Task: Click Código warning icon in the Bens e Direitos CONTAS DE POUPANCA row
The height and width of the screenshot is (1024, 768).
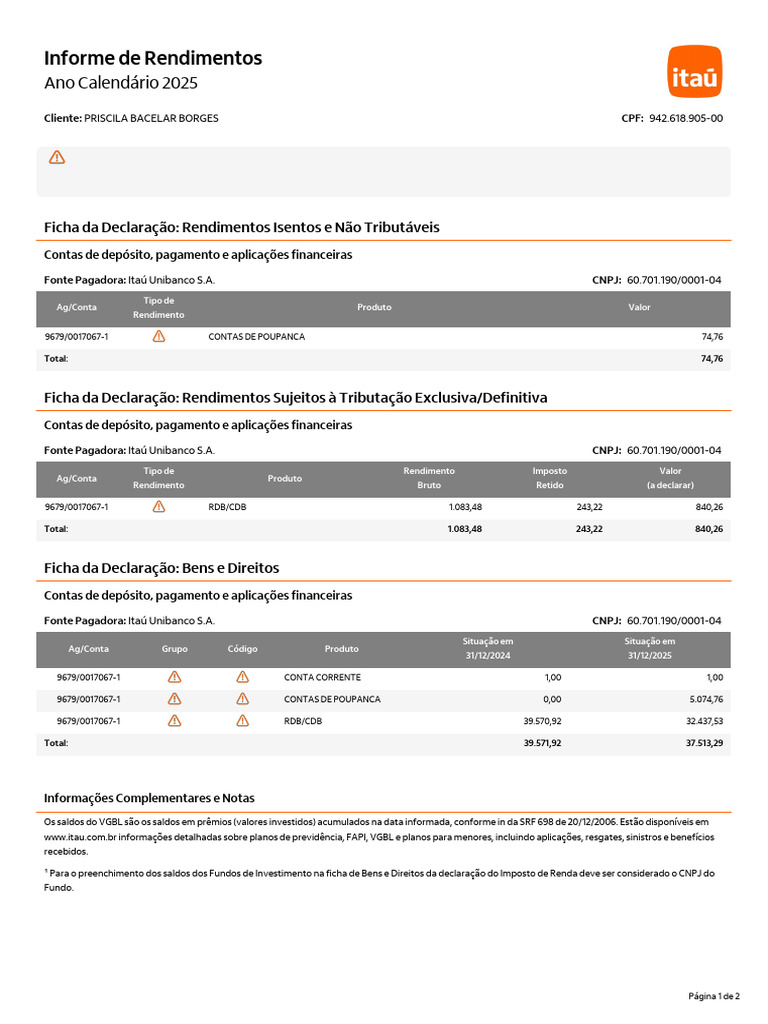Action: [x=242, y=699]
